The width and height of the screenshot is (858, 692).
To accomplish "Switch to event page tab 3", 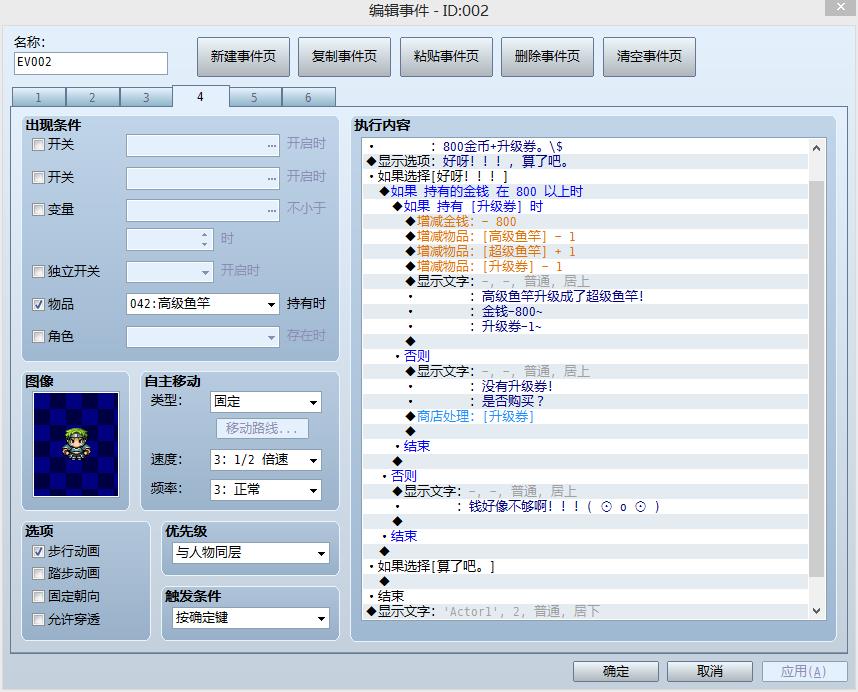I will point(146,97).
